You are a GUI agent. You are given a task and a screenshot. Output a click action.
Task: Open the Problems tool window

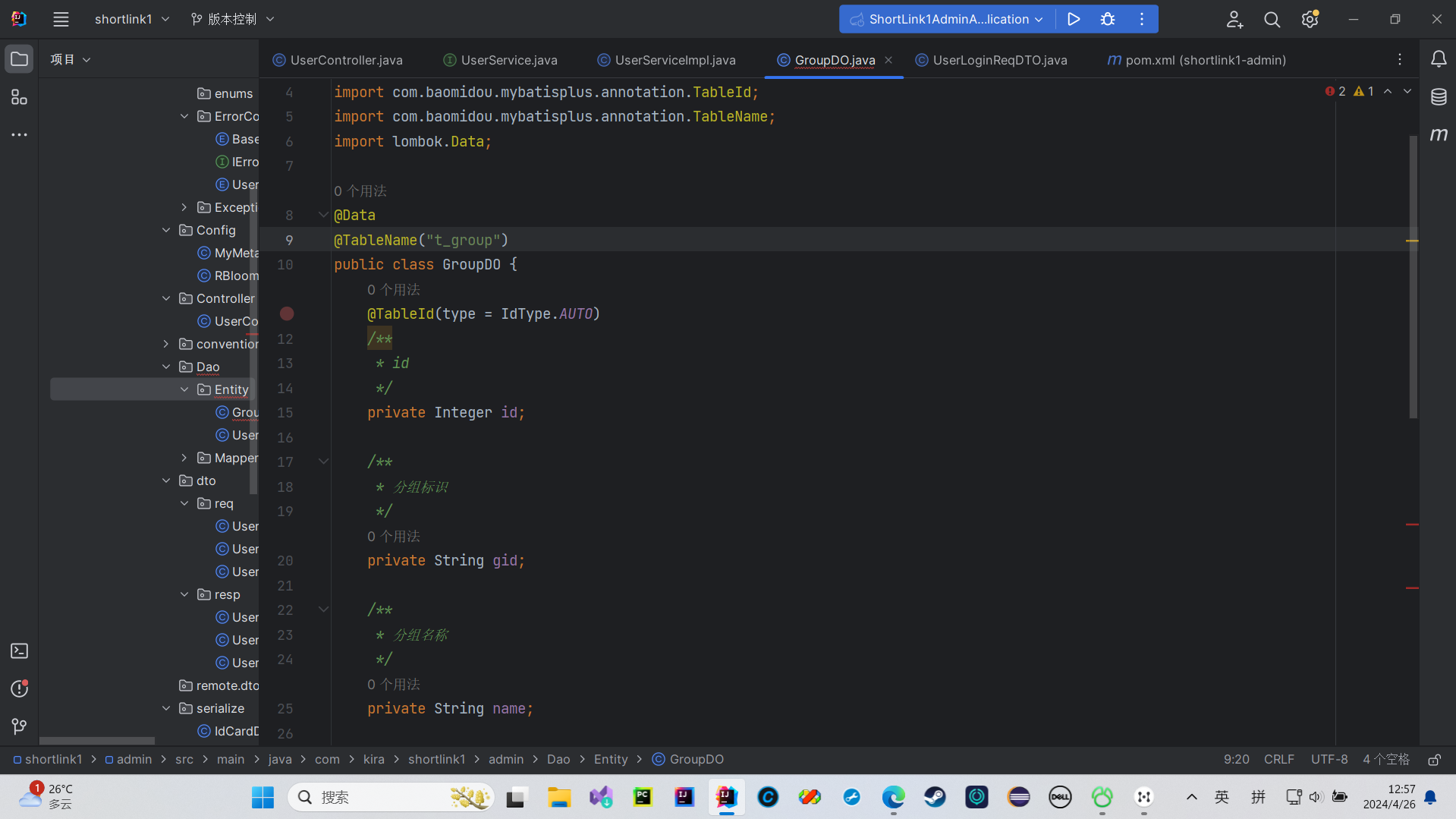click(x=19, y=688)
